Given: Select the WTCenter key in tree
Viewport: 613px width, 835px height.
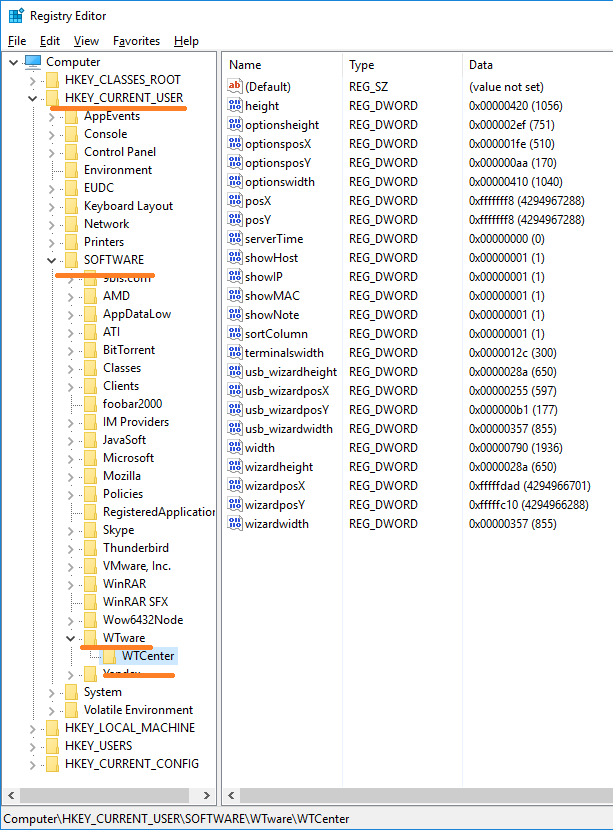Looking at the screenshot, I should click(148, 656).
